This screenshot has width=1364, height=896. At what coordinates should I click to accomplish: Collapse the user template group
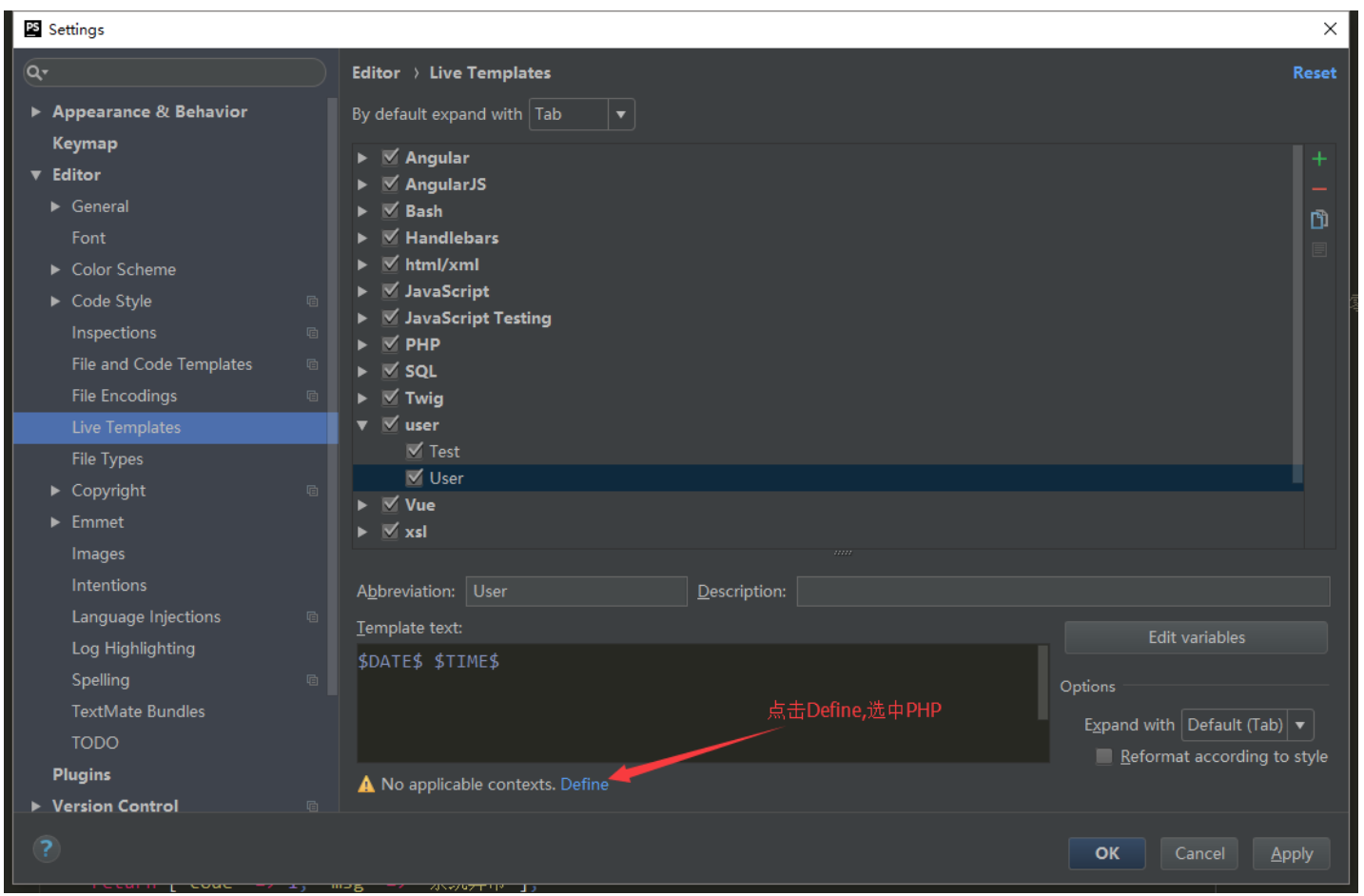pyautogui.click(x=362, y=424)
